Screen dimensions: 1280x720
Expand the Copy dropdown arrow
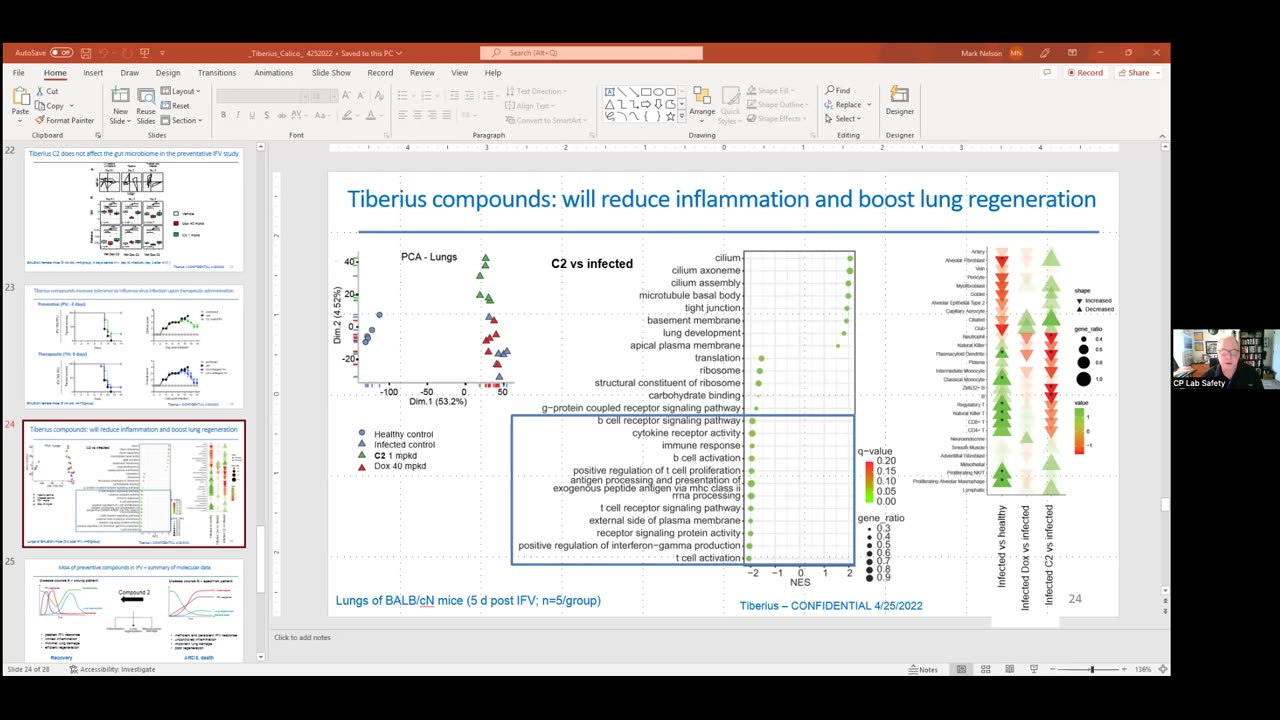(x=72, y=106)
